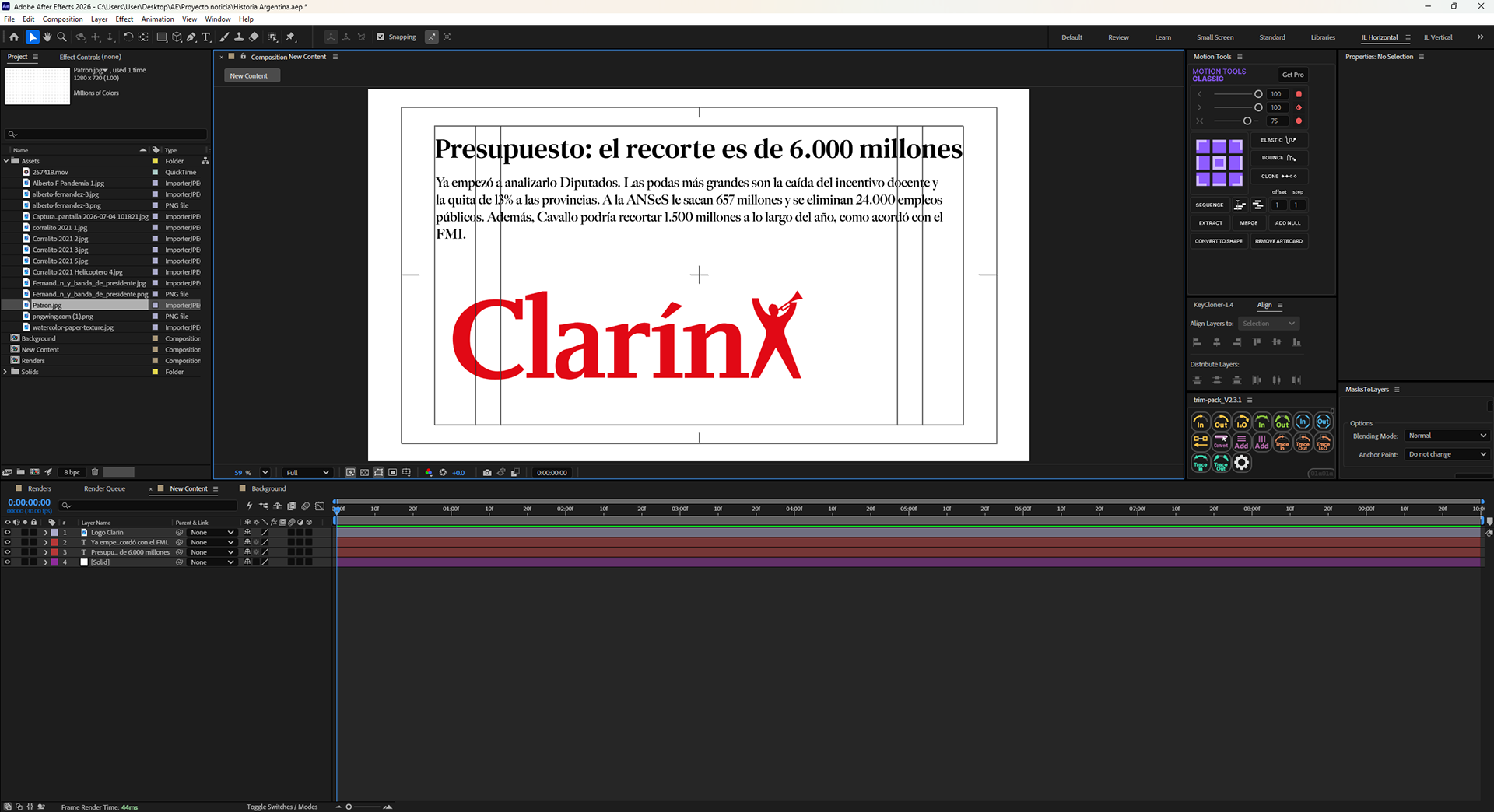Expand the Logo Clarin layer properties

pyautogui.click(x=45, y=533)
